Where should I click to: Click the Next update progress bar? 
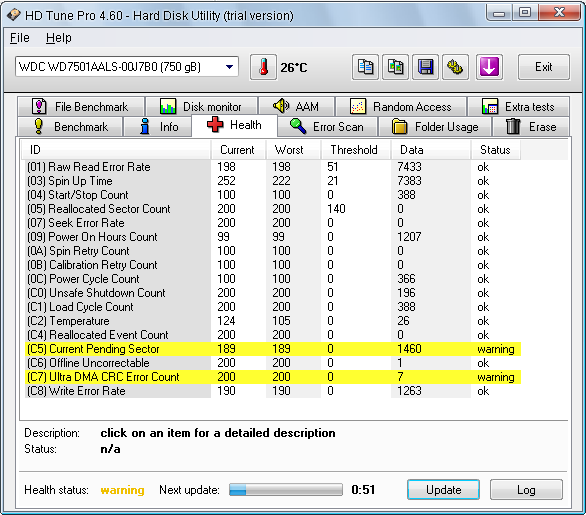[286, 490]
